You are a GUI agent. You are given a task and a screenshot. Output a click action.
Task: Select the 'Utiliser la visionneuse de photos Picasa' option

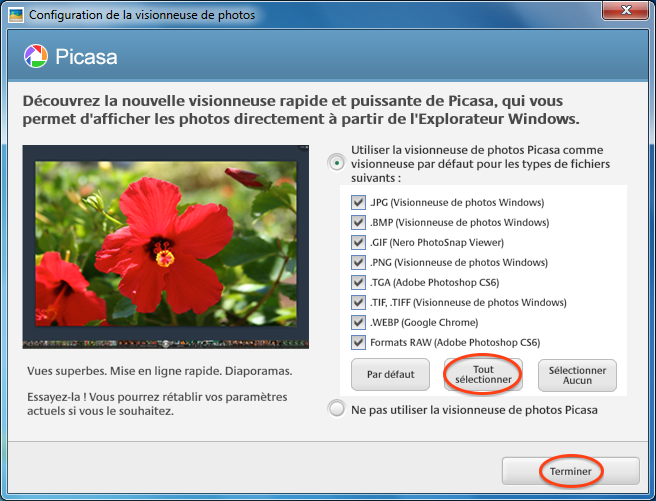pyautogui.click(x=337, y=163)
